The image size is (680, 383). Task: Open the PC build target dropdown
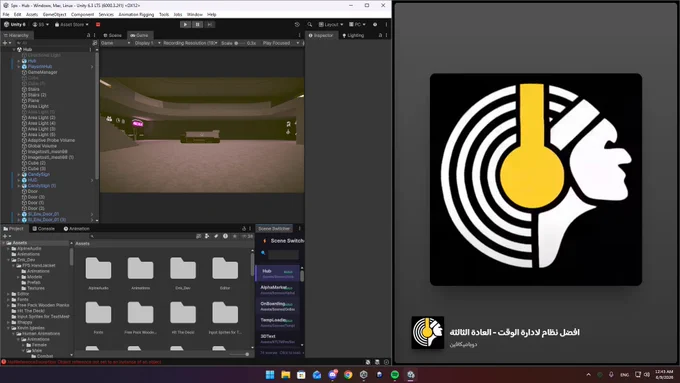[x=357, y=25]
